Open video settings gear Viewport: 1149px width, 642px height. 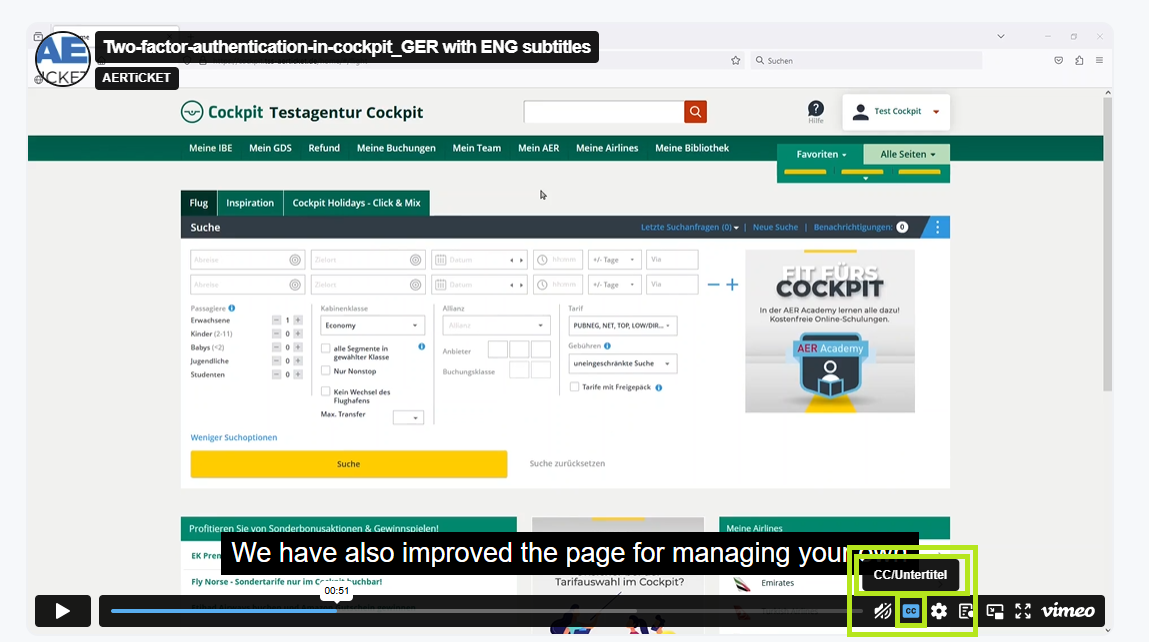[x=939, y=611]
